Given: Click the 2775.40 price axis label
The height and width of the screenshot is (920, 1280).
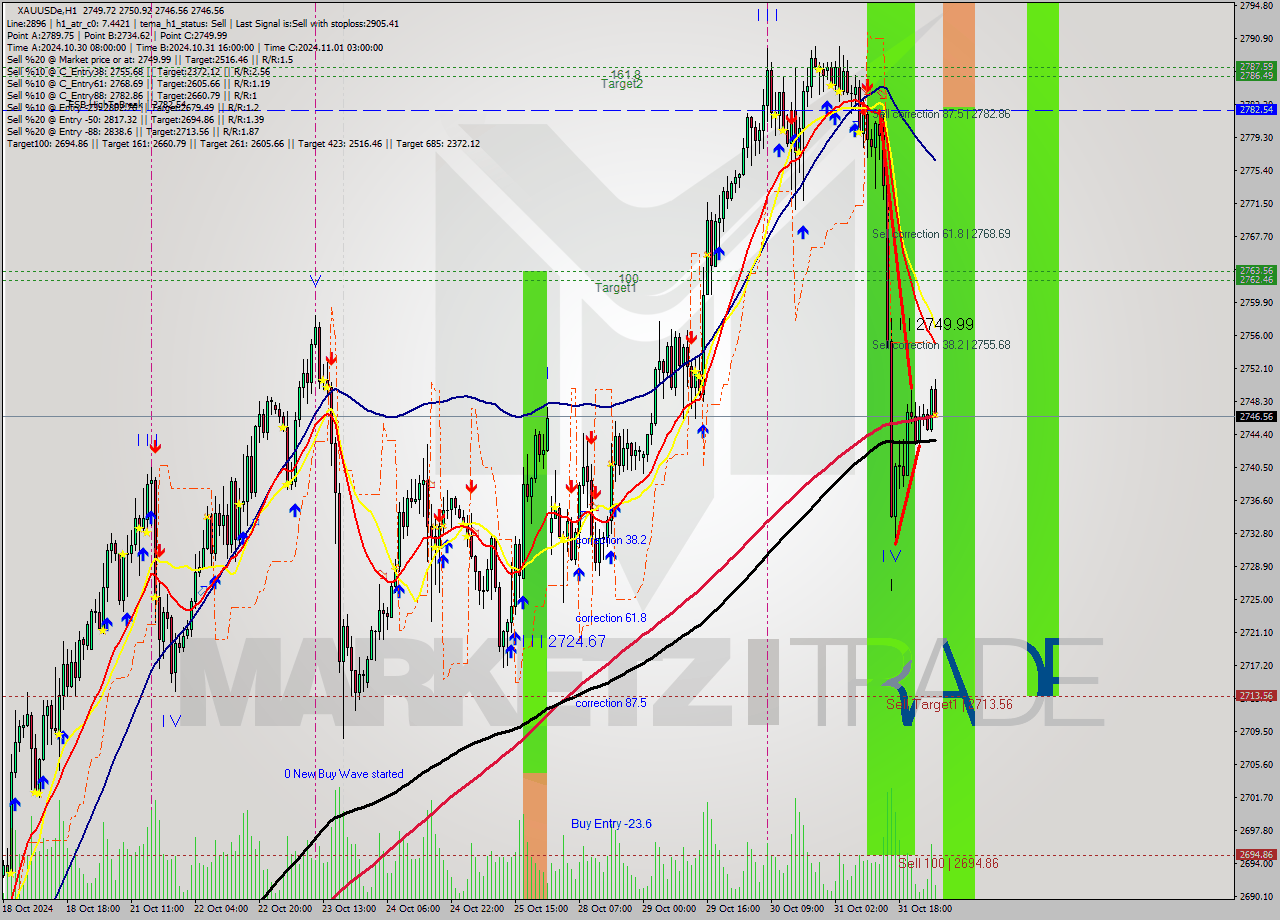Looking at the screenshot, I should click(x=1256, y=170).
